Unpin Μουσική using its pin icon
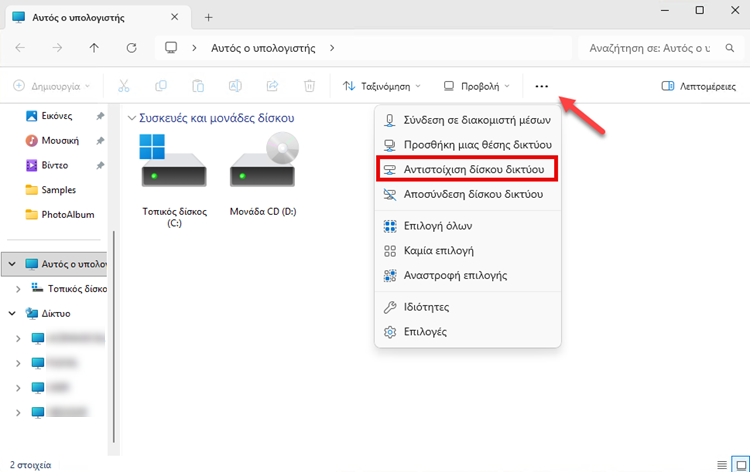 100,141
